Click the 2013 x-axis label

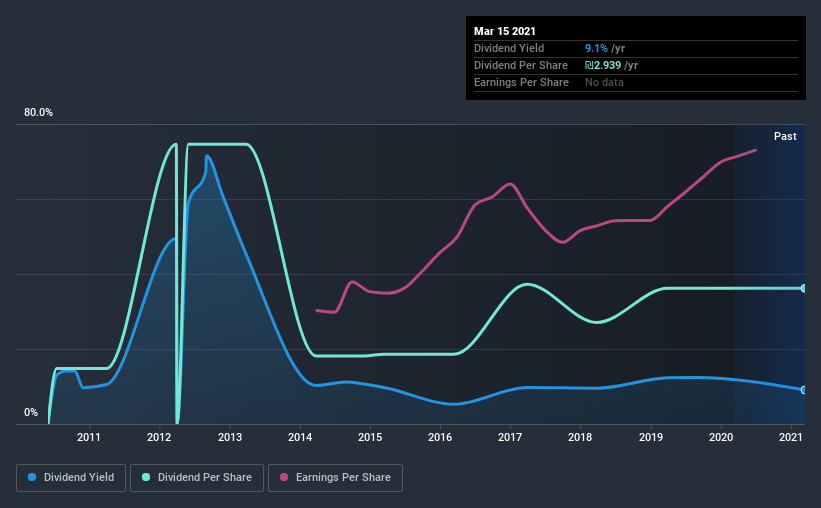(229, 437)
